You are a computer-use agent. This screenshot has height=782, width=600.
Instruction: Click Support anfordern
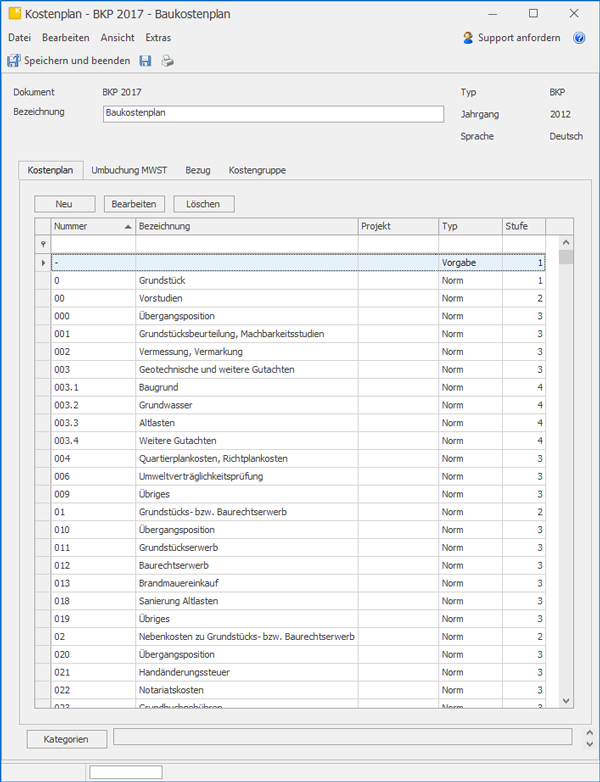(512, 38)
